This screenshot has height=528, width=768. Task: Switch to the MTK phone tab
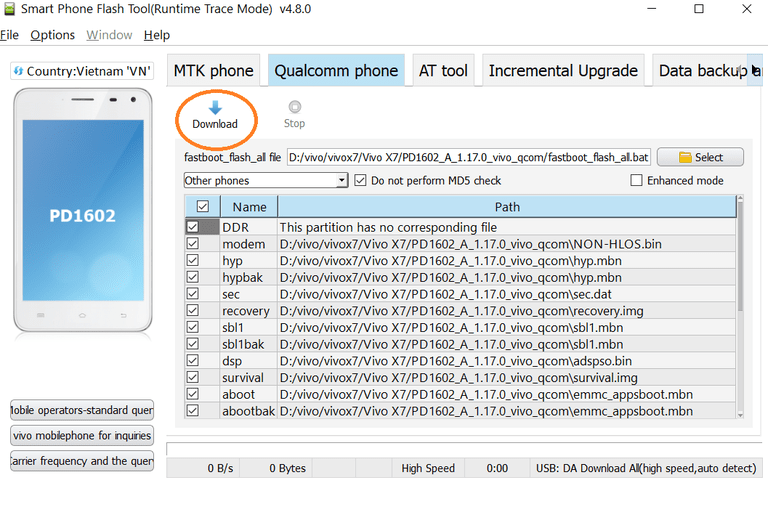[214, 71]
